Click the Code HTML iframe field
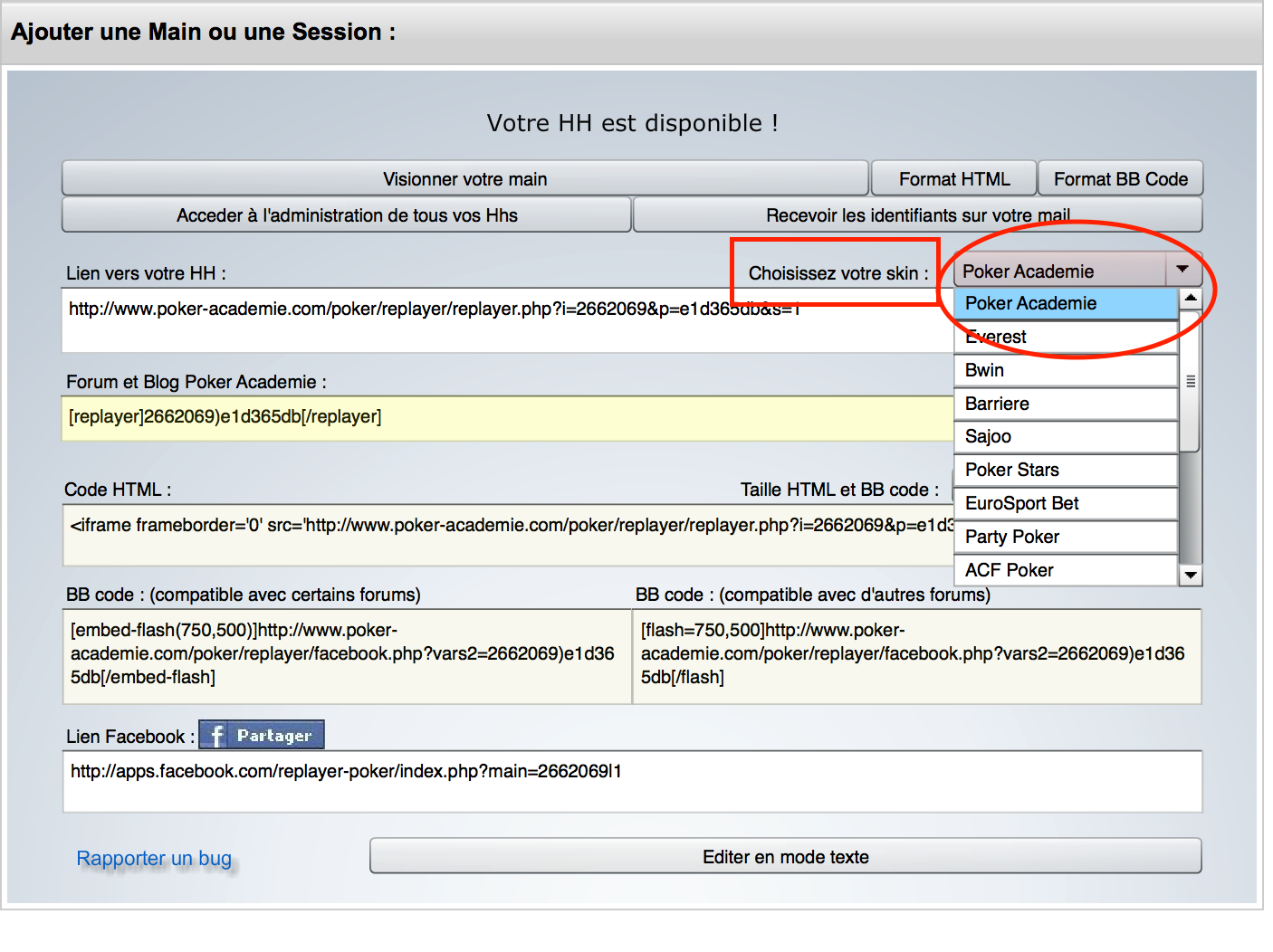The width and height of the screenshot is (1273, 952). point(507,535)
